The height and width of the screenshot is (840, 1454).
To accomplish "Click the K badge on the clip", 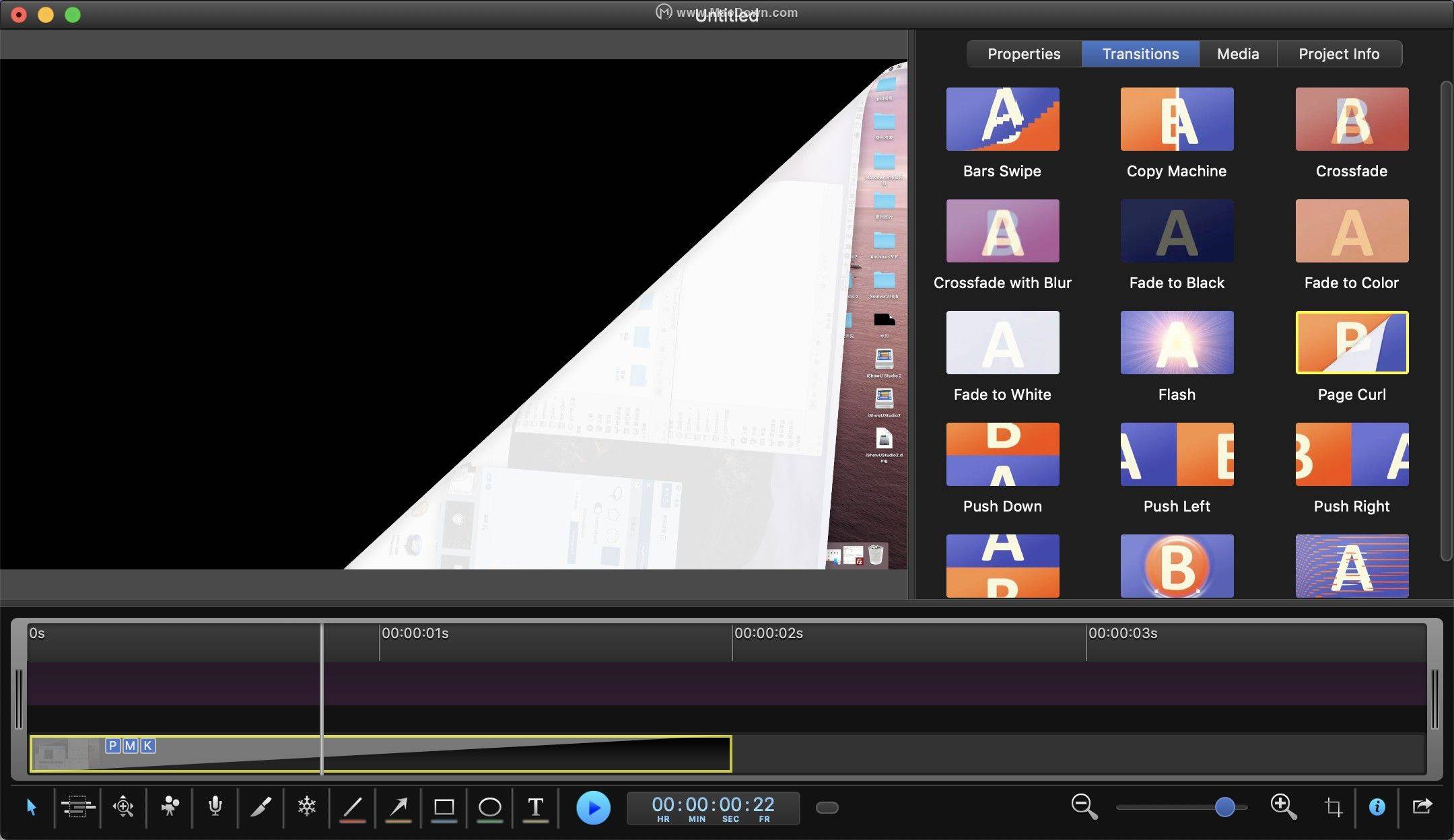I will pos(147,746).
